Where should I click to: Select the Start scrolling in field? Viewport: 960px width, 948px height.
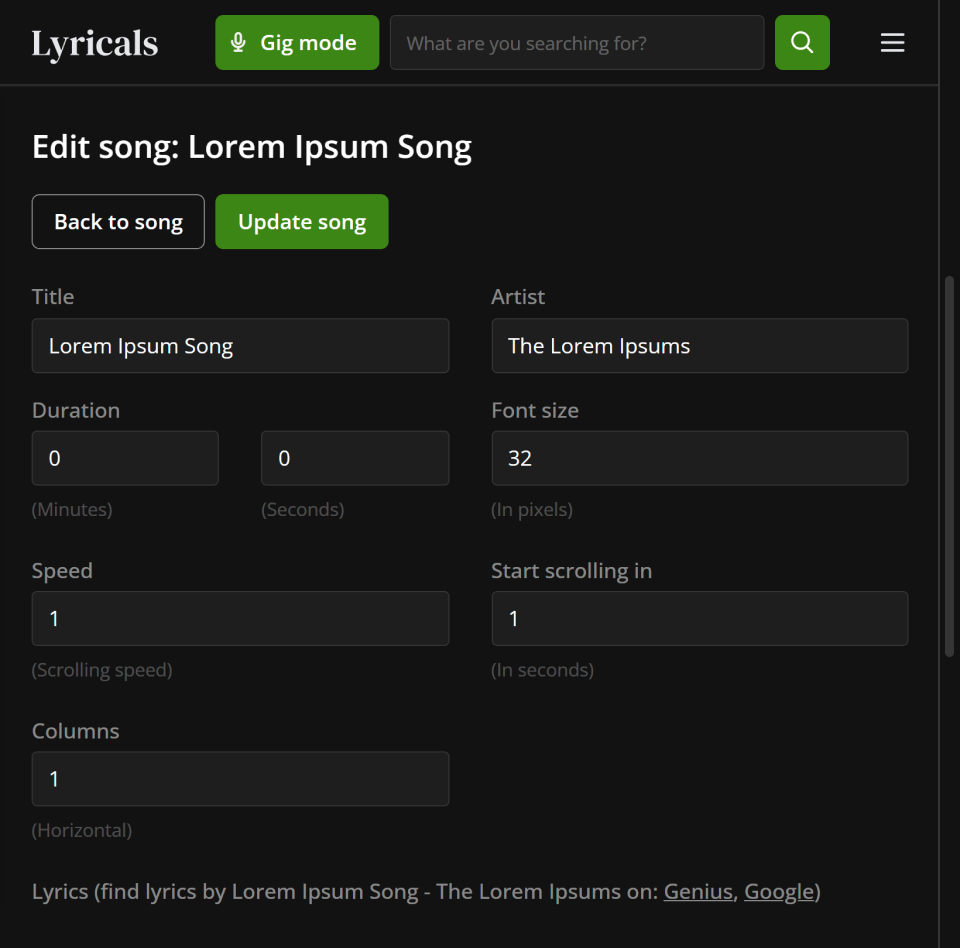point(699,619)
